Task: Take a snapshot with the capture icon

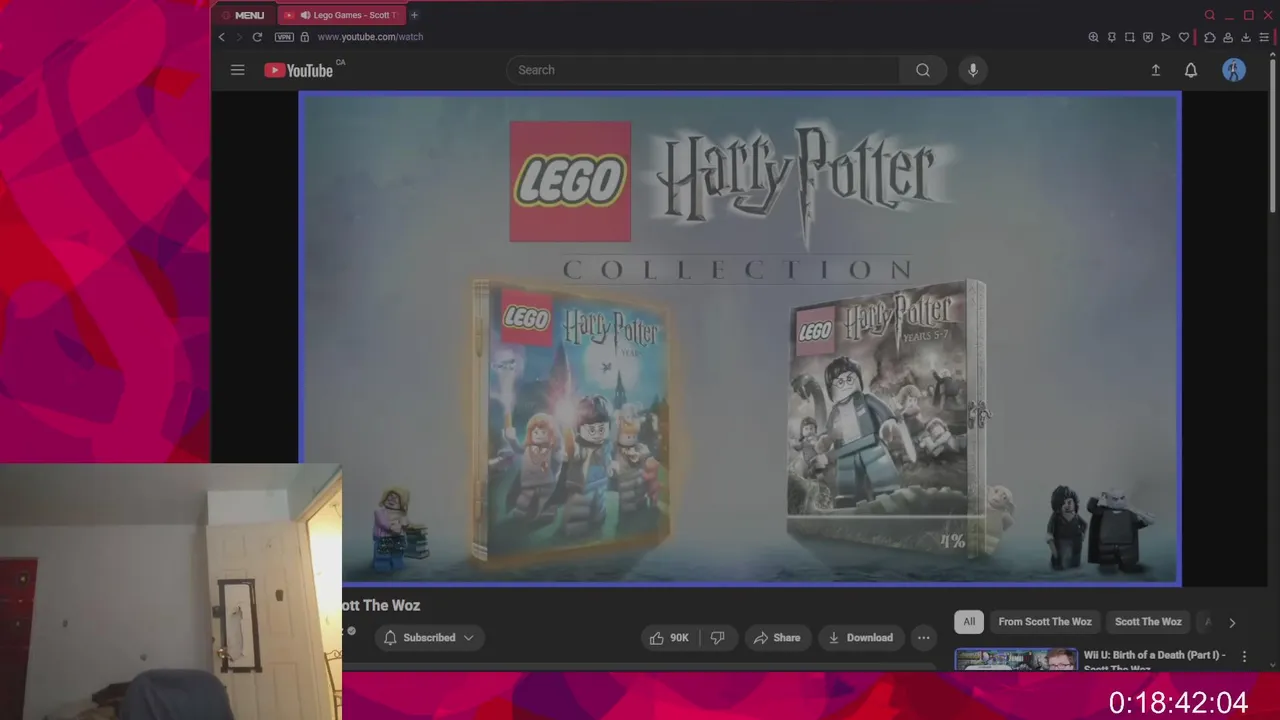Action: (x=1129, y=37)
